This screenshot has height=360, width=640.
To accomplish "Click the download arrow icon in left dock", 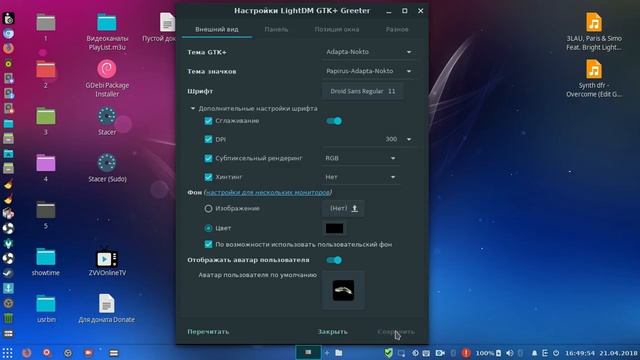I will (x=8, y=288).
